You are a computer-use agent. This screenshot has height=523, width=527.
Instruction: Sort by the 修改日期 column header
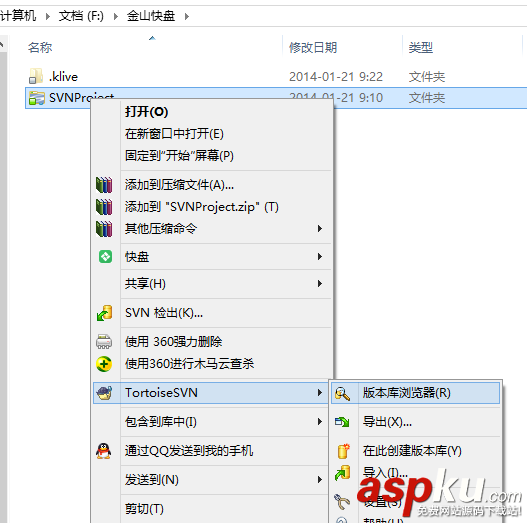pos(313,47)
